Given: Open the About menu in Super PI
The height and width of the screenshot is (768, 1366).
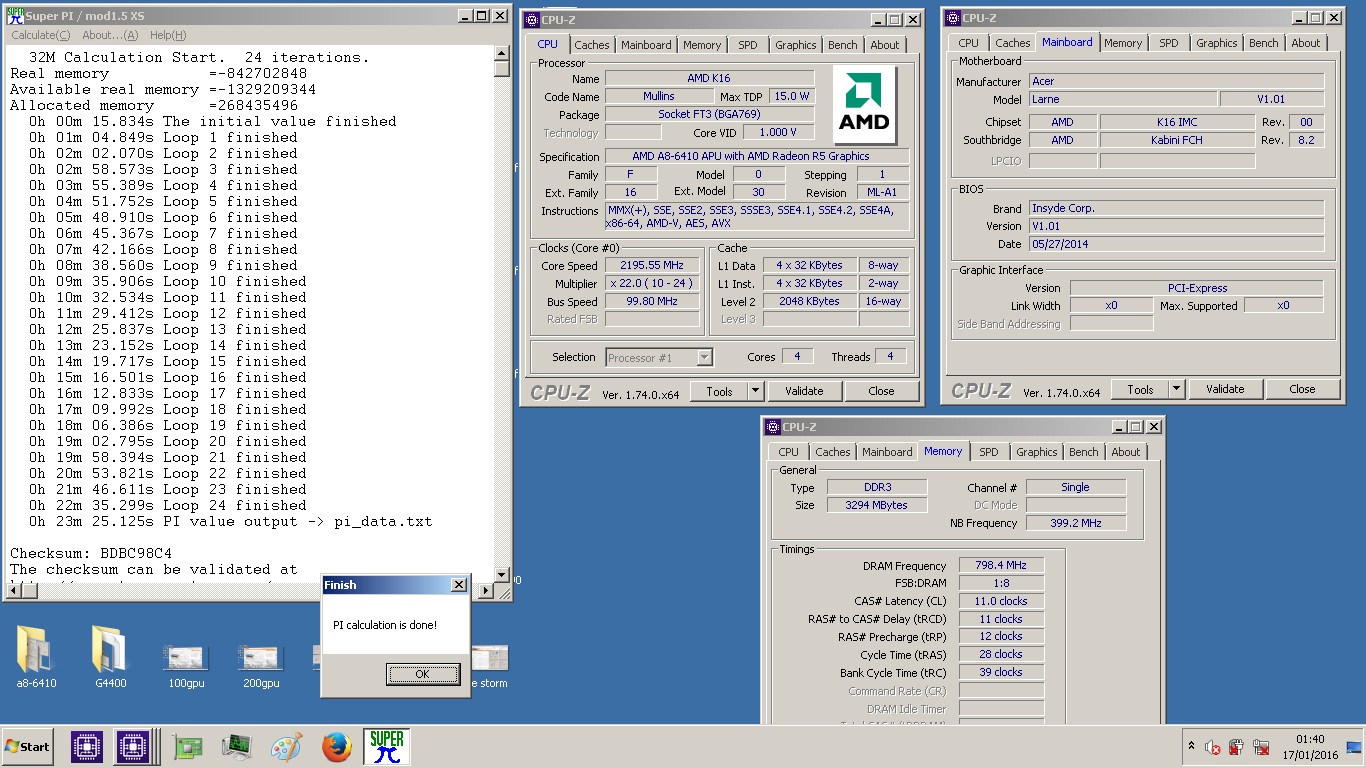Looking at the screenshot, I should [x=110, y=35].
